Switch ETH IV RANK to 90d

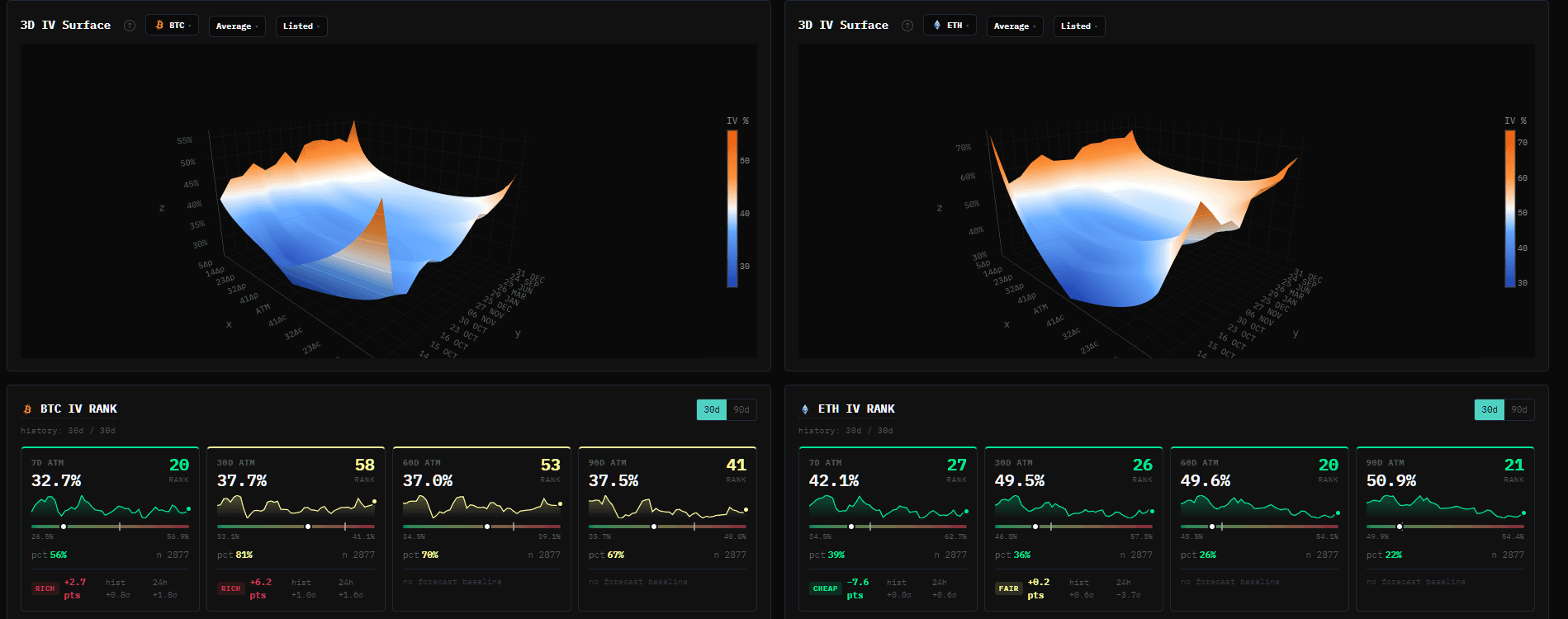[1519, 409]
